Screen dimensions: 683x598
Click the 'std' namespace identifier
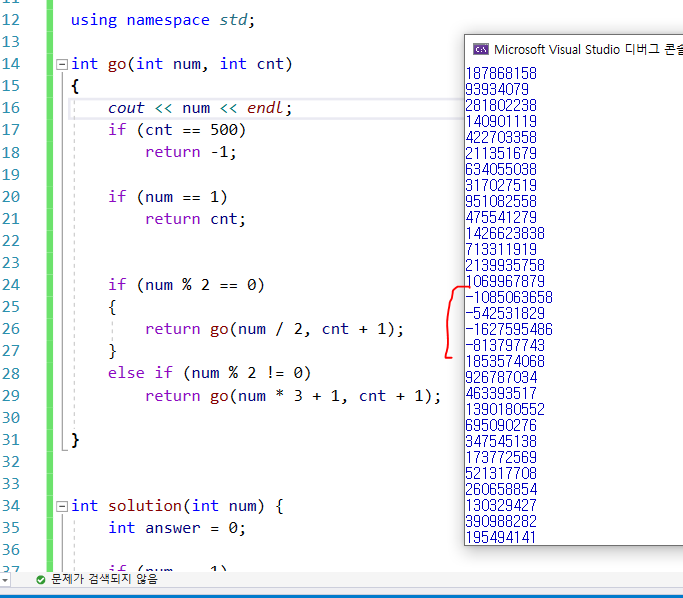233,20
